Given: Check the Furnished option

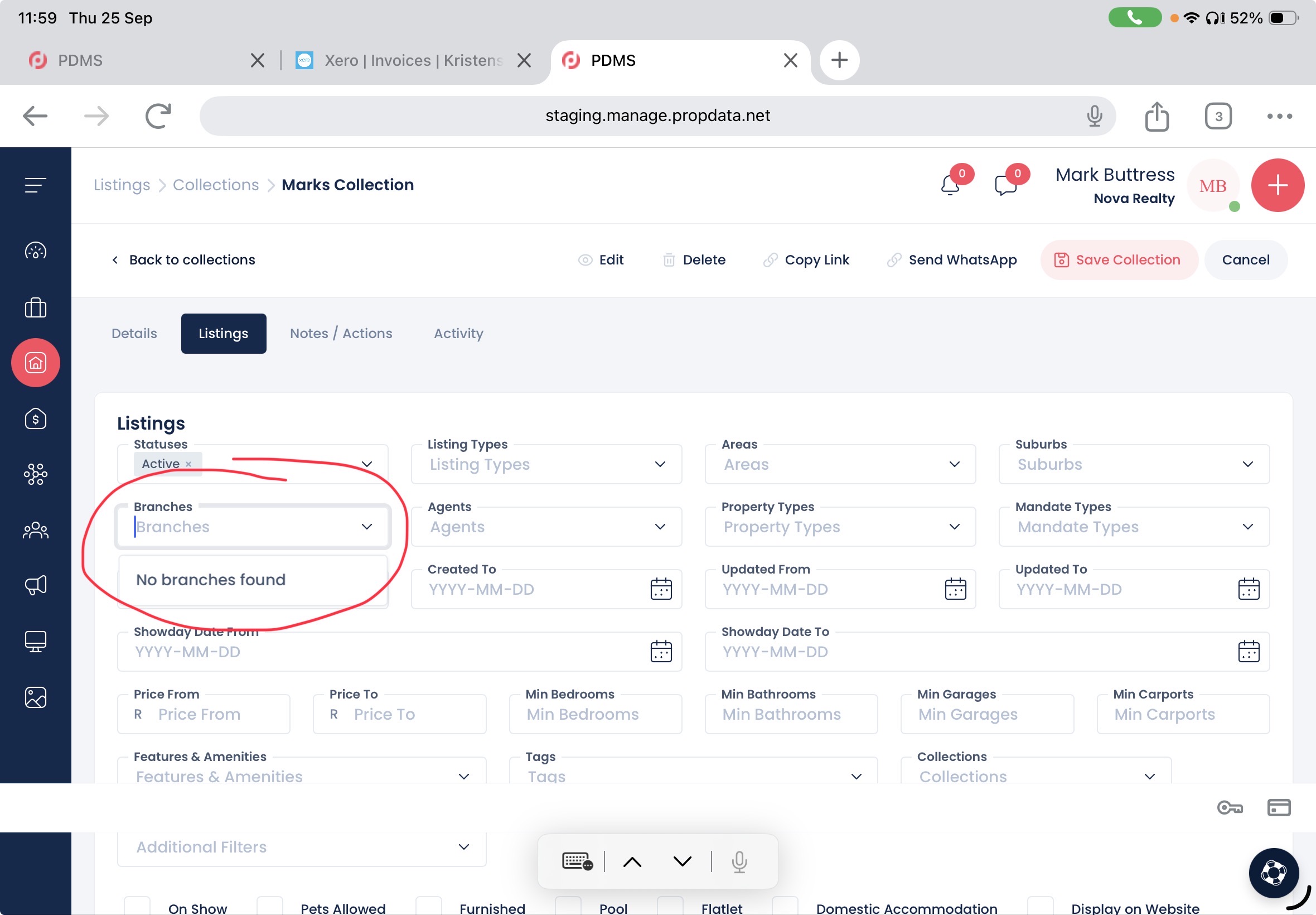Looking at the screenshot, I should tap(429, 908).
